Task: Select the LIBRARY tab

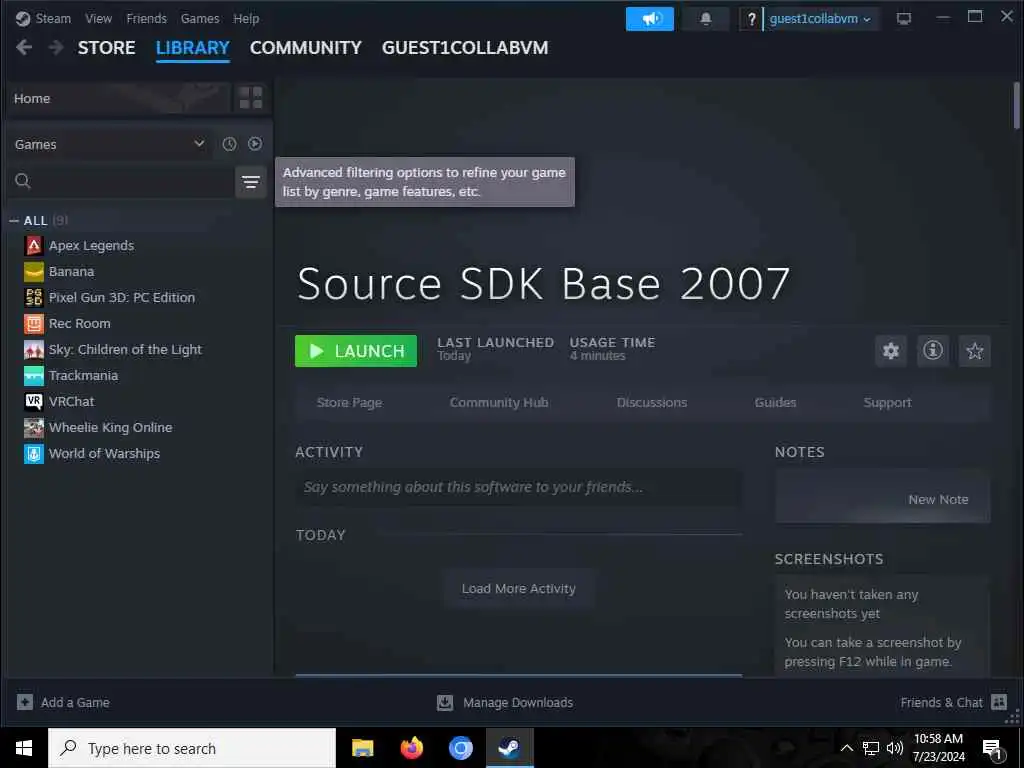Action: (193, 48)
